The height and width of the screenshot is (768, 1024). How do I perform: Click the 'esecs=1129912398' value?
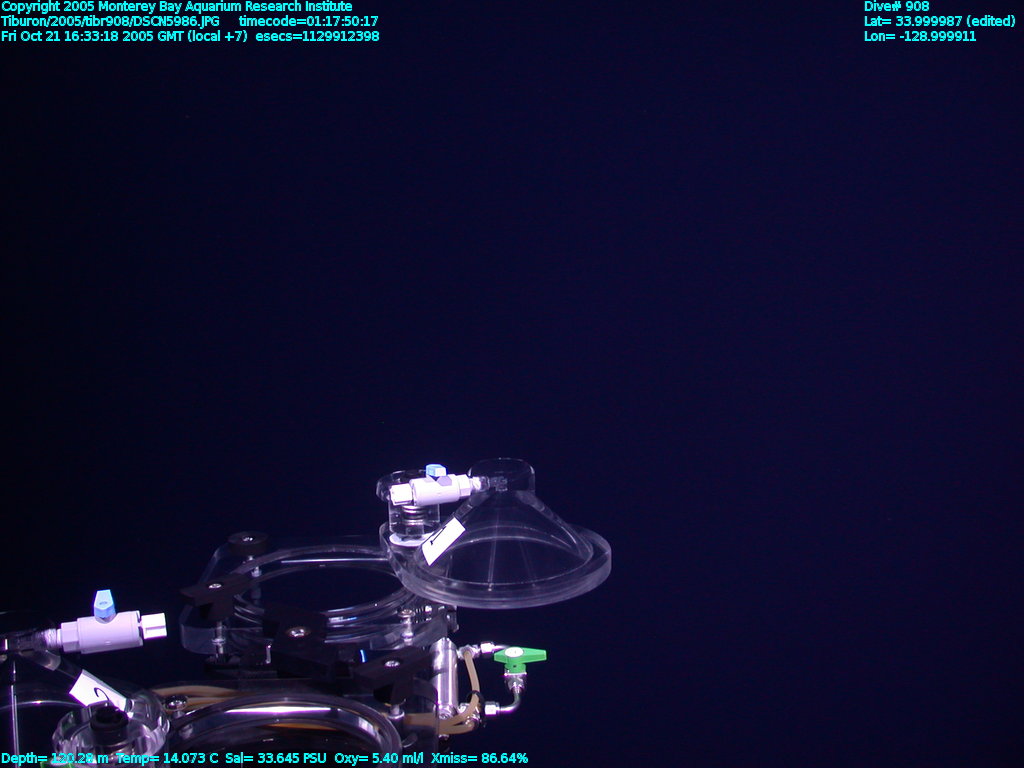click(317, 36)
